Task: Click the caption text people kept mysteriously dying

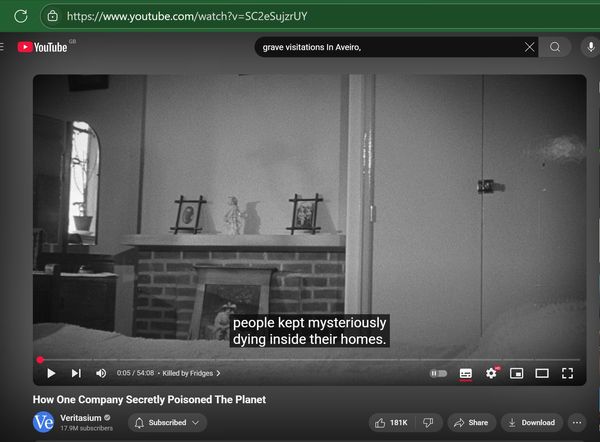Action: click(310, 331)
